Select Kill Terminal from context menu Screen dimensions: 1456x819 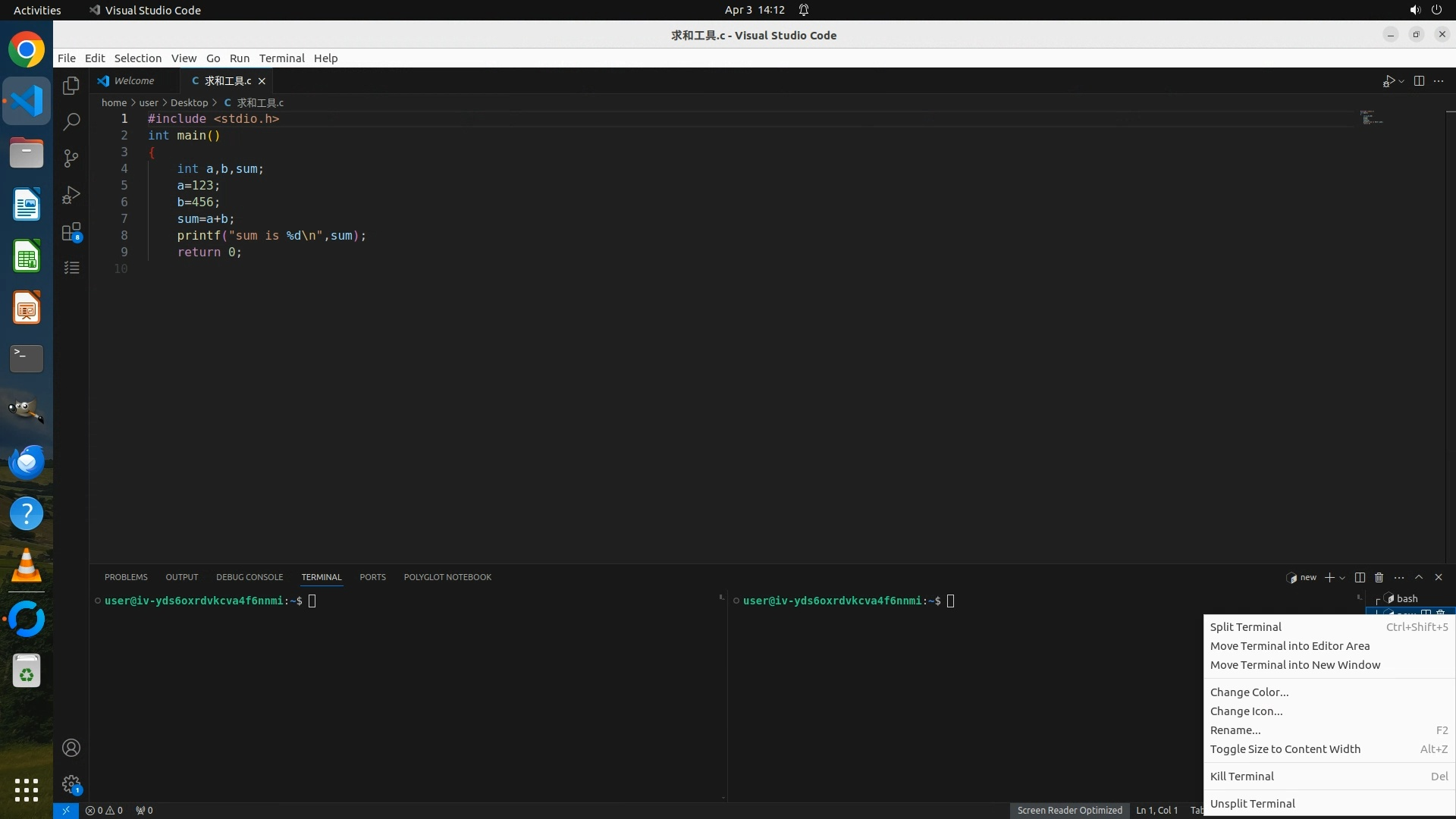point(1241,777)
